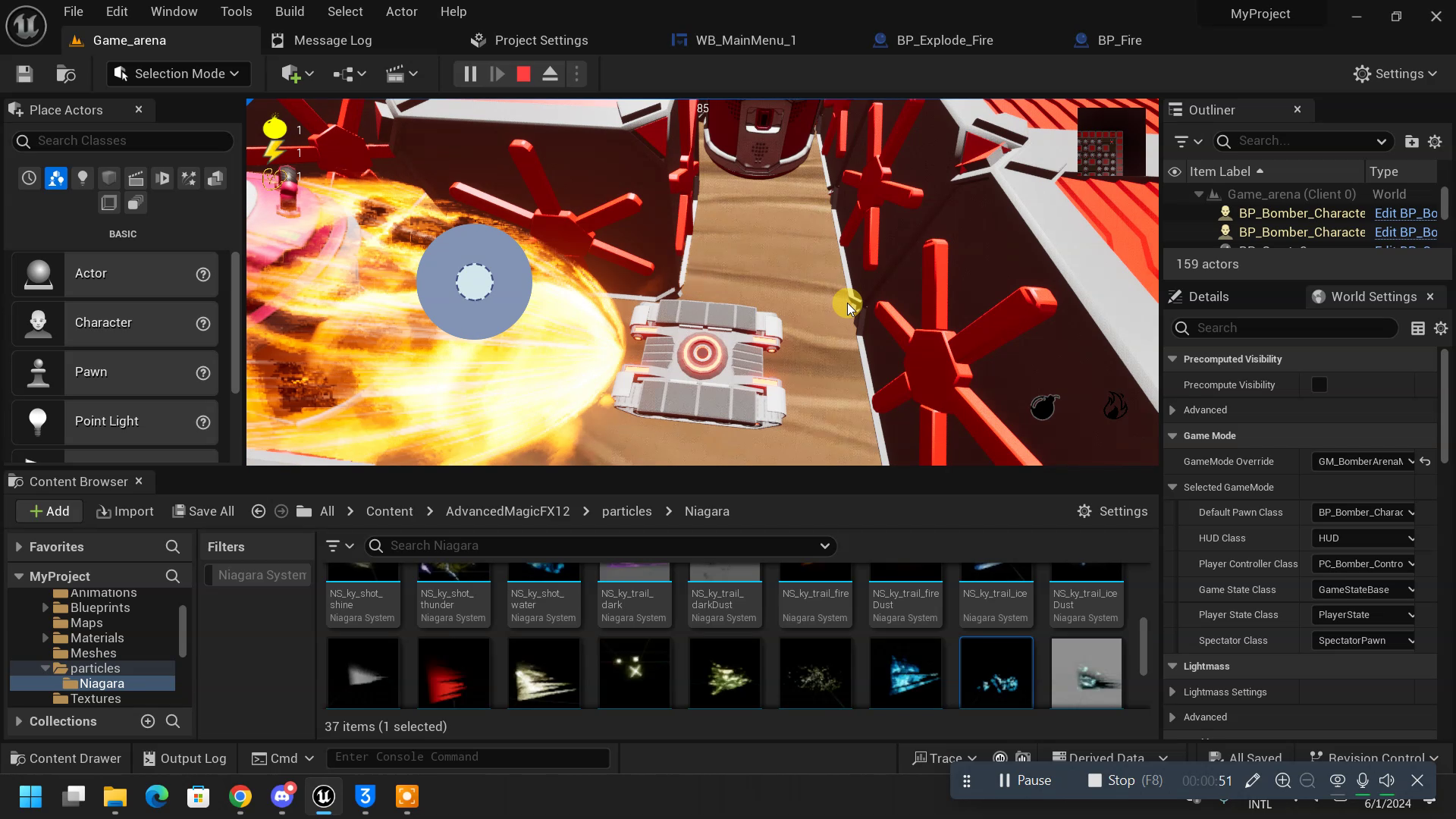Click Import in Content Browser
This screenshot has width=1456, height=819.
tap(125, 511)
